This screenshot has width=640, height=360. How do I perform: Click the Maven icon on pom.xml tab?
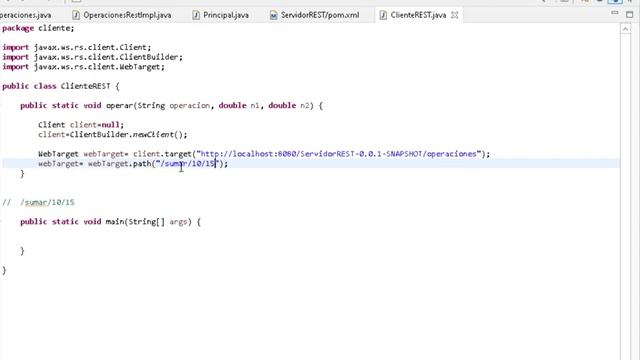point(273,15)
